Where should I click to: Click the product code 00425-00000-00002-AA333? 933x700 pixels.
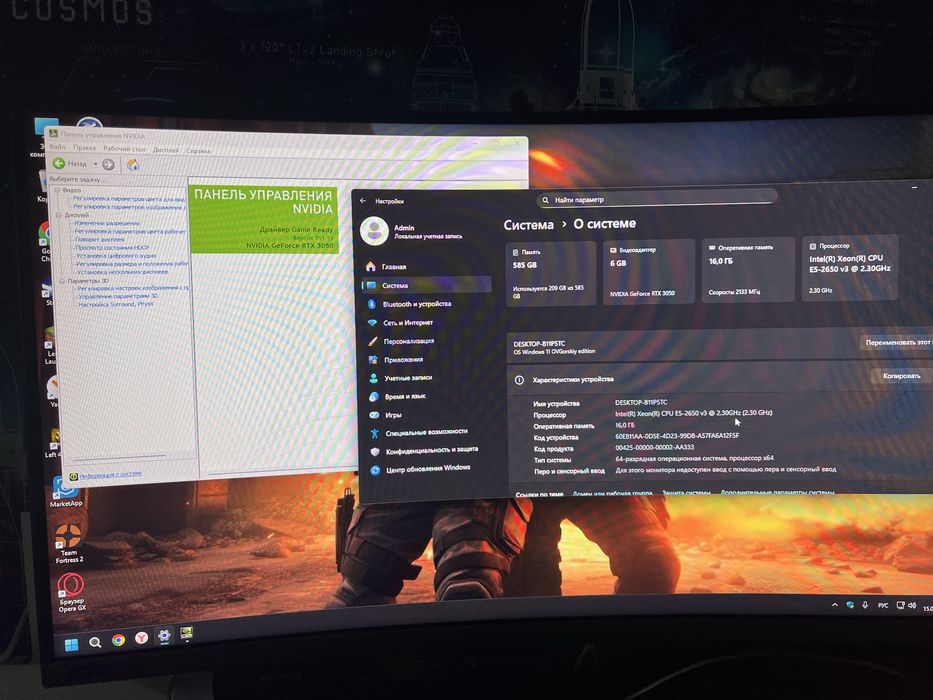pyautogui.click(x=655, y=448)
